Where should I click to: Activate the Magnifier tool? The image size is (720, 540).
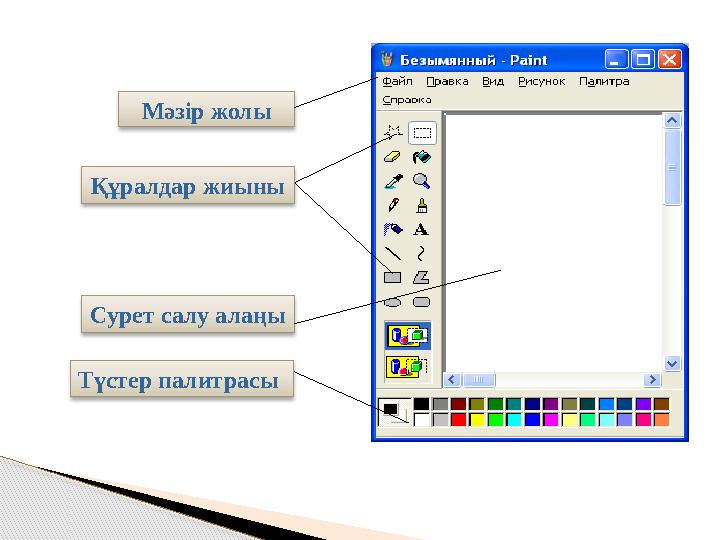(x=422, y=181)
